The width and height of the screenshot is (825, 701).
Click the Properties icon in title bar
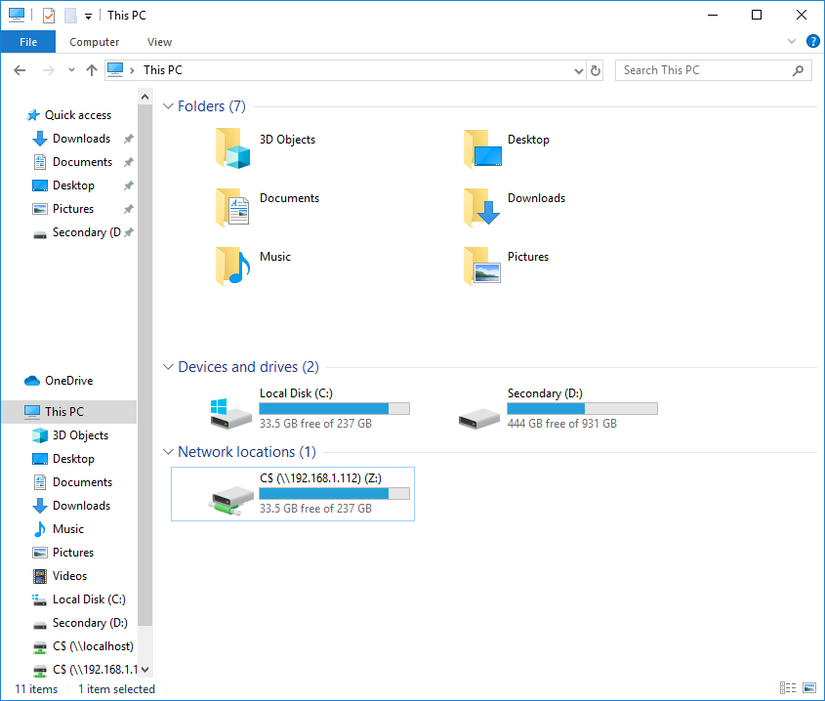coord(48,15)
